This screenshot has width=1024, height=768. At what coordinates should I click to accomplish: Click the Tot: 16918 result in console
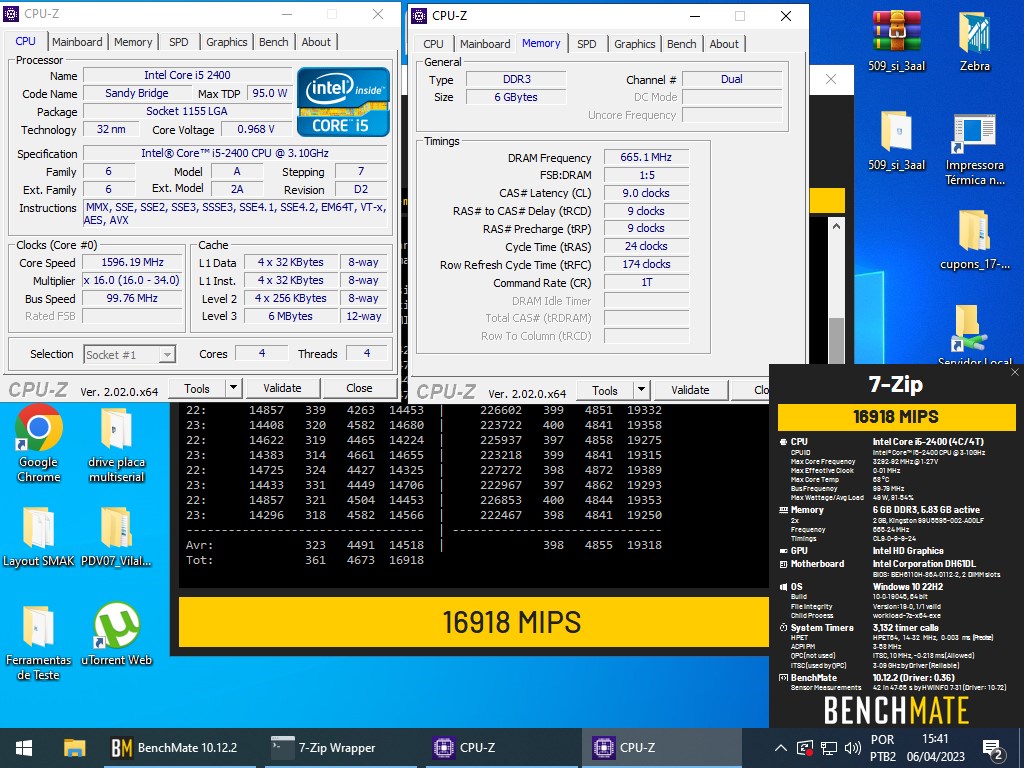pyautogui.click(x=406, y=560)
